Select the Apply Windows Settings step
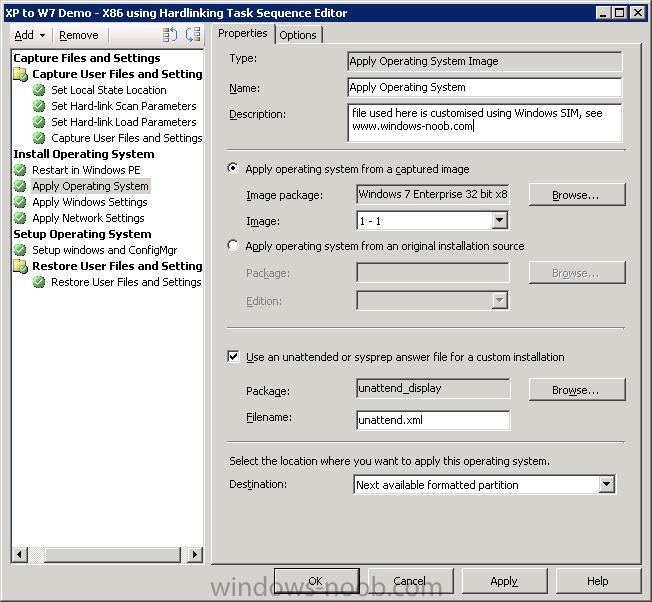The width and height of the screenshot is (652, 602). (90, 202)
